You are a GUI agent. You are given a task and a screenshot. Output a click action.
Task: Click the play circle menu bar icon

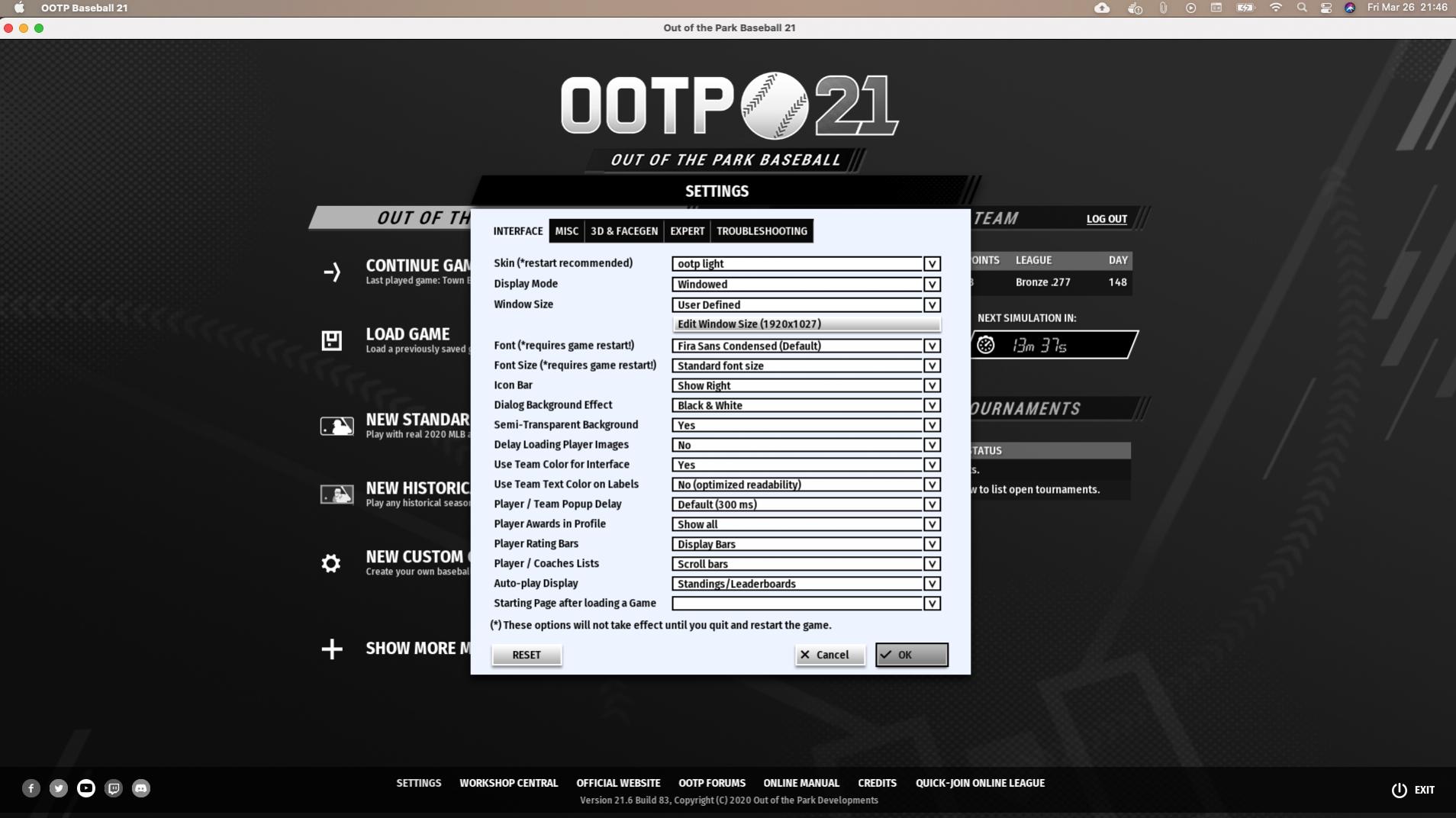[1190, 8]
